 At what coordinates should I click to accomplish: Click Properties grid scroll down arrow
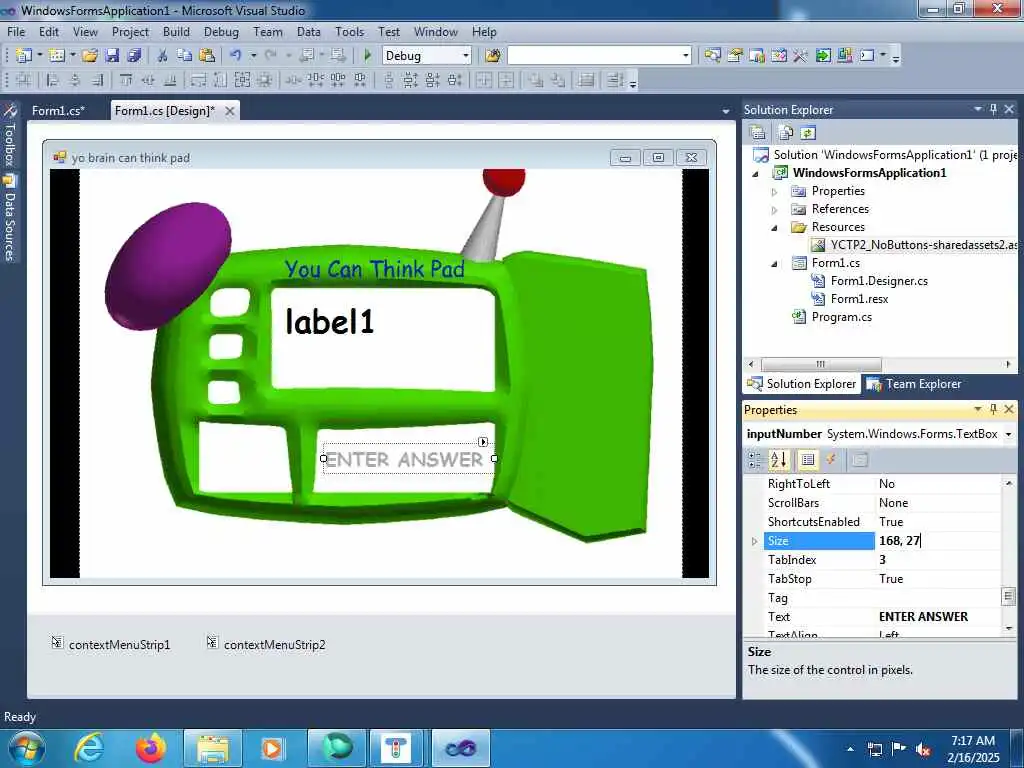(x=1008, y=628)
